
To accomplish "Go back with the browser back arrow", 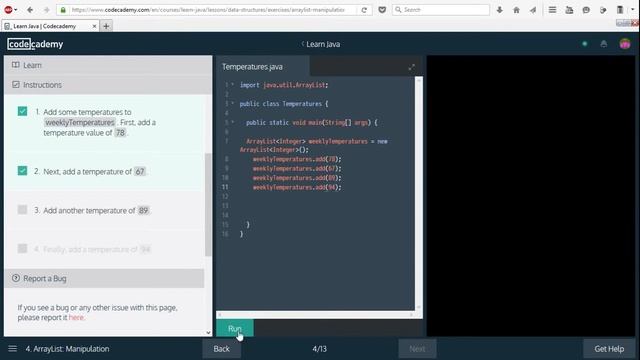I will 30,9.
